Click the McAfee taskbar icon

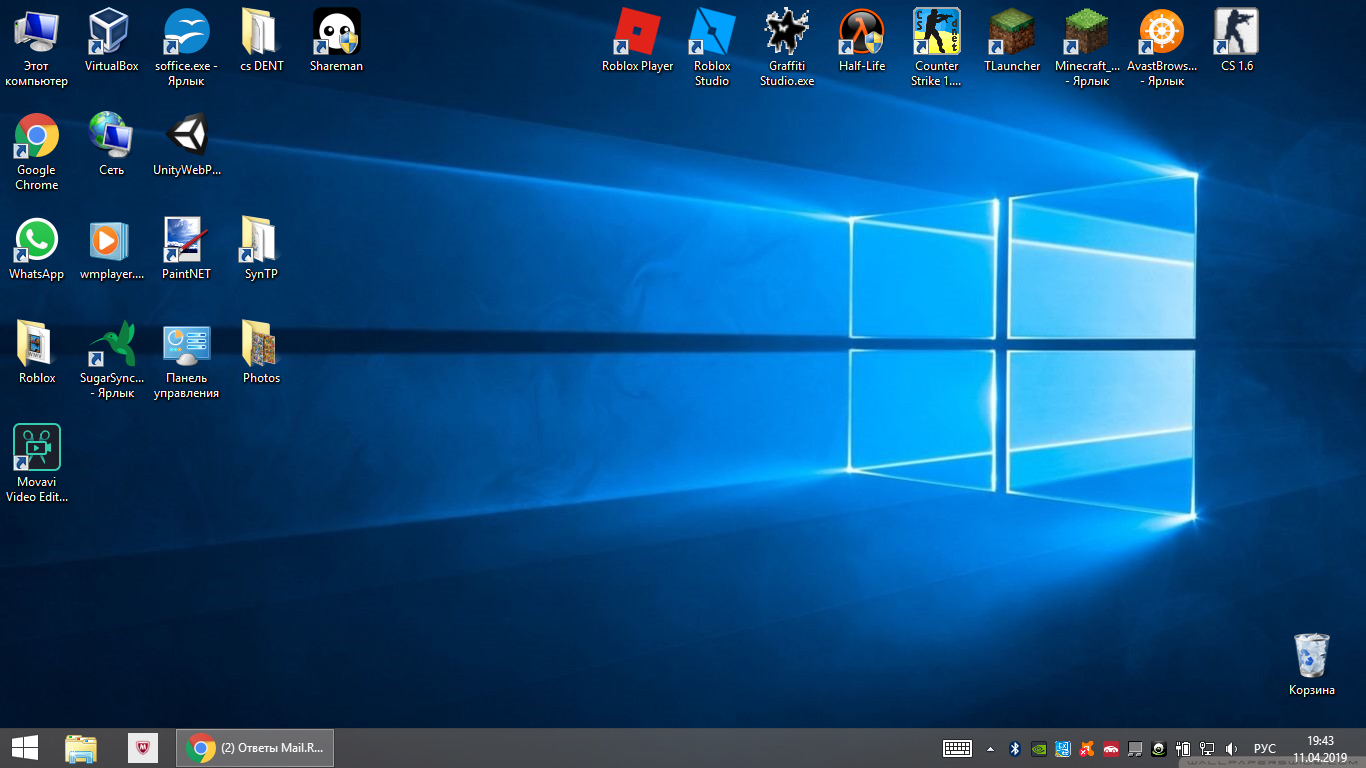click(x=144, y=748)
